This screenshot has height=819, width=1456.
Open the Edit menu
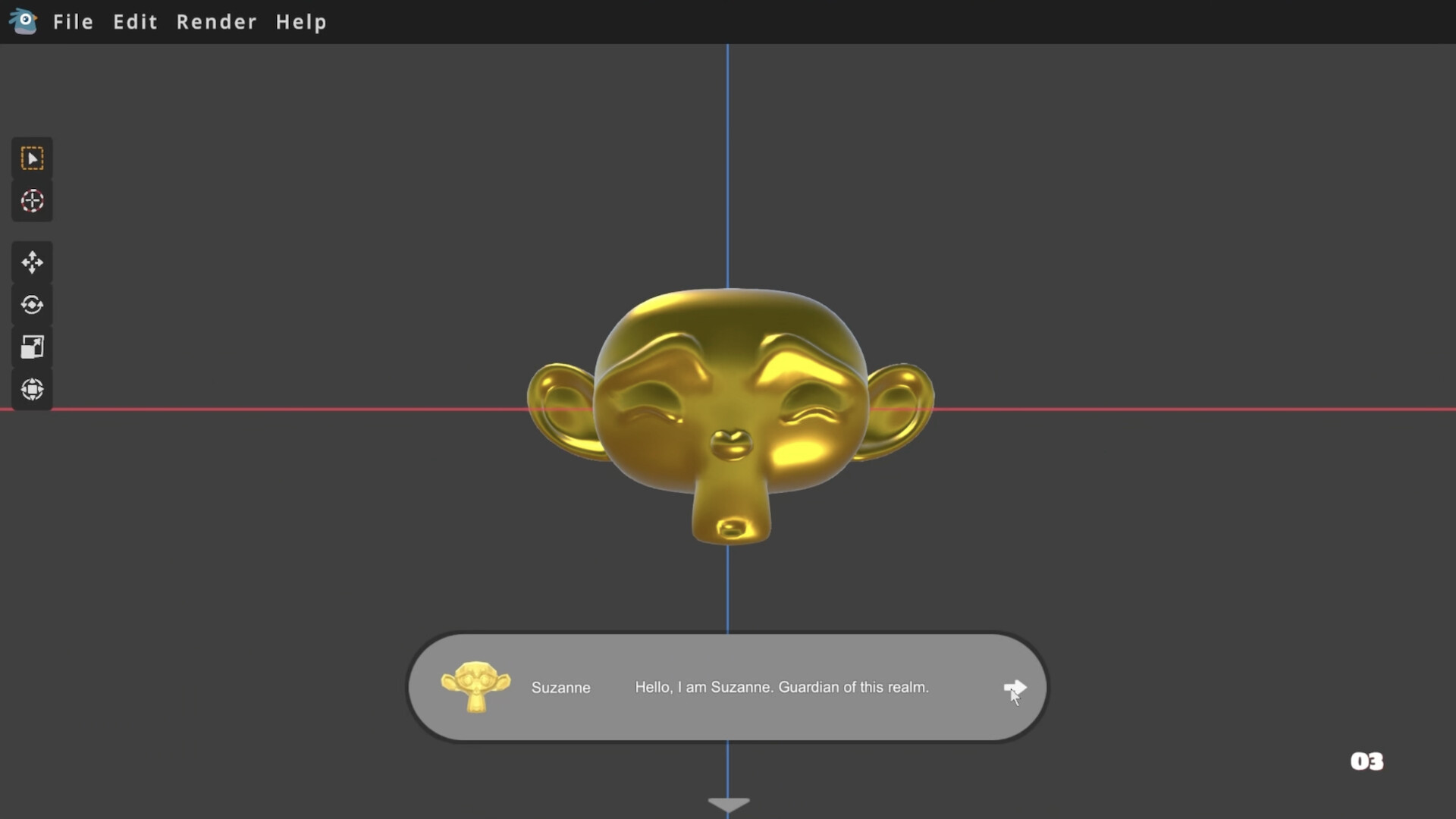pyautogui.click(x=135, y=22)
